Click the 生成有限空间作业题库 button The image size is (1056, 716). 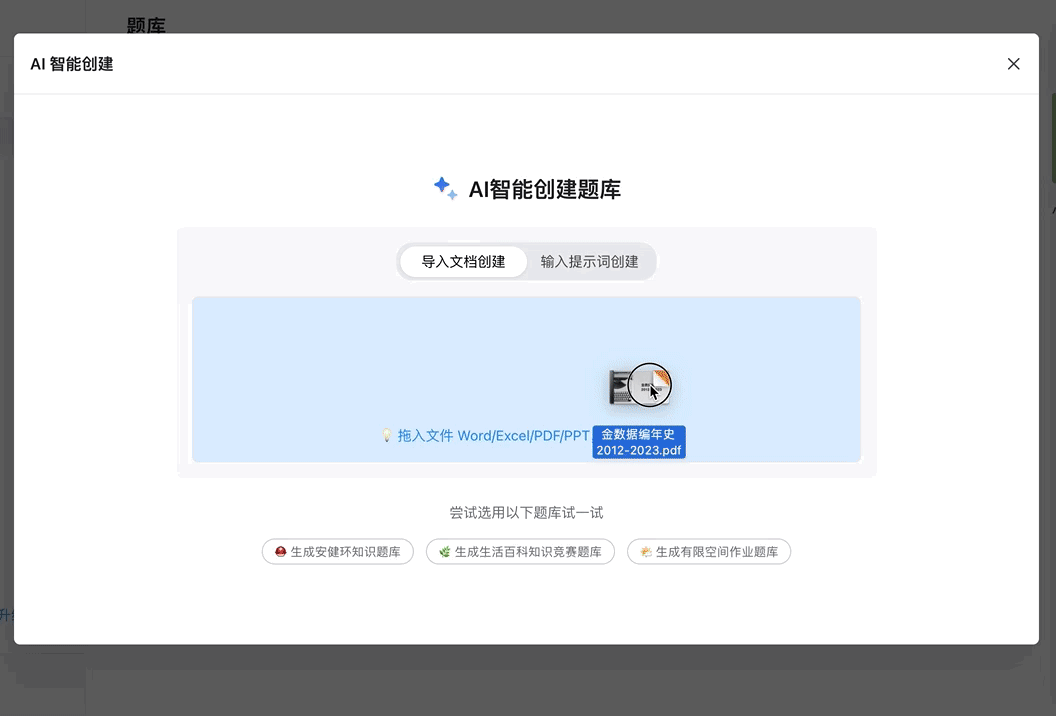[709, 551]
